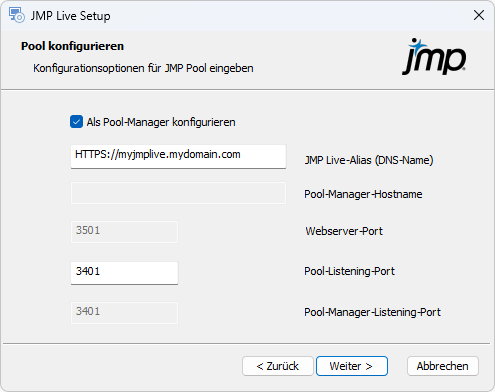Viewport: 495px width, 392px height.
Task: Click the Pool-Listening-Port field showing 3401
Action: (x=124, y=273)
